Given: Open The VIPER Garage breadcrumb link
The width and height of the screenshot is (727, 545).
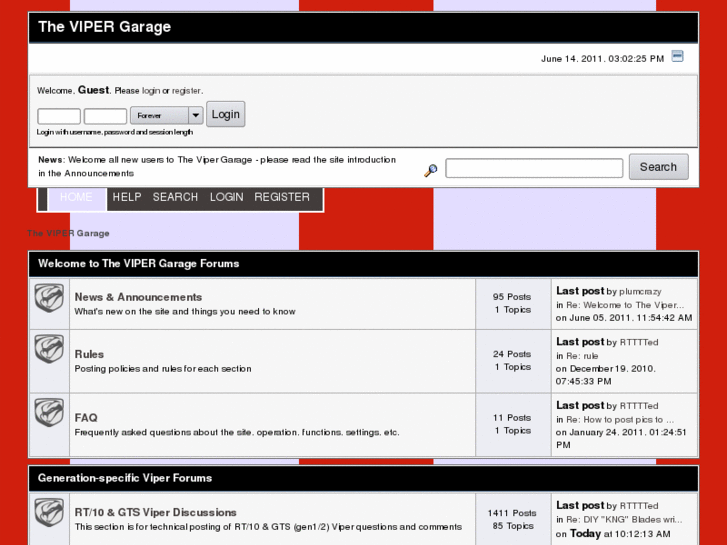Looking at the screenshot, I should coord(68,233).
